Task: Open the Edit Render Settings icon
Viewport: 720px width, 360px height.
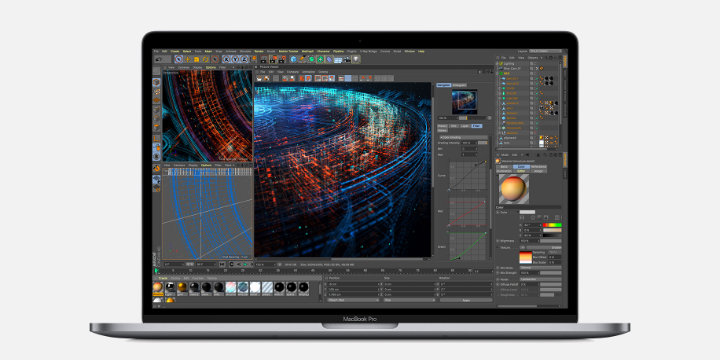Action: [283, 59]
